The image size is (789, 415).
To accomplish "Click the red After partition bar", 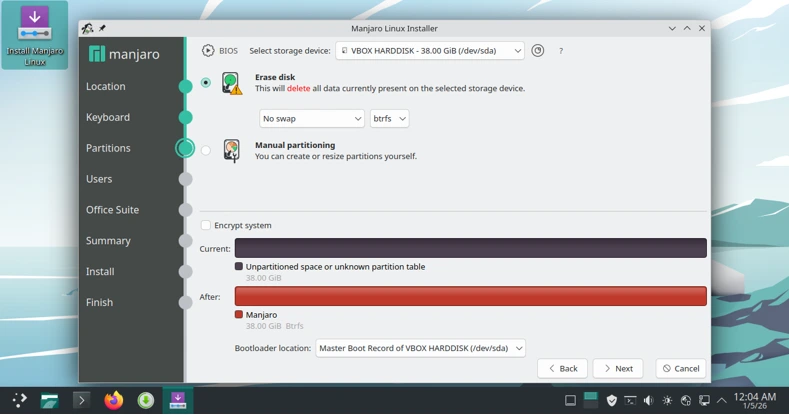I will 470,296.
